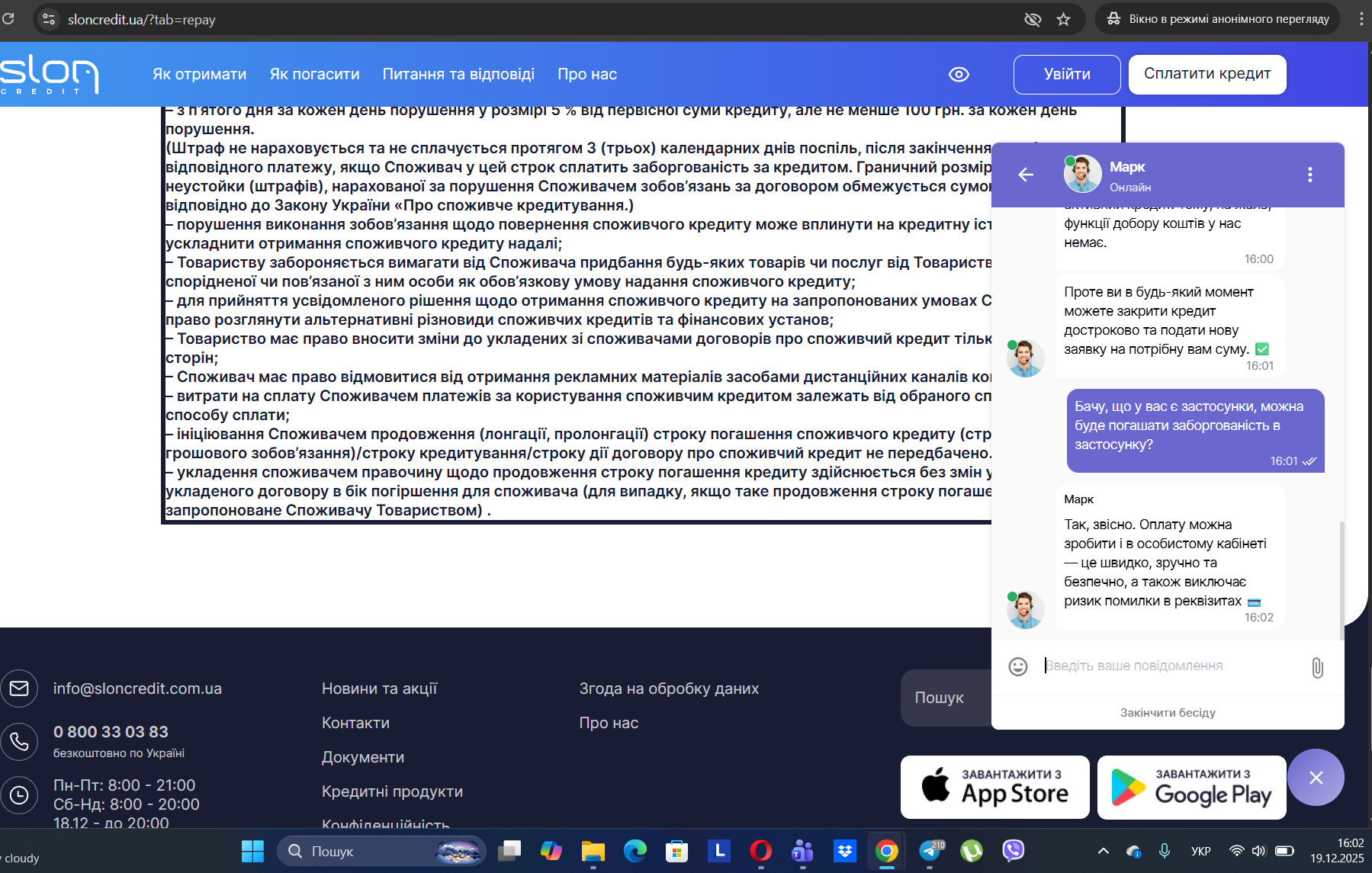Call the 0 800 33 03 83 number
The width and height of the screenshot is (1372, 873).
[111, 732]
